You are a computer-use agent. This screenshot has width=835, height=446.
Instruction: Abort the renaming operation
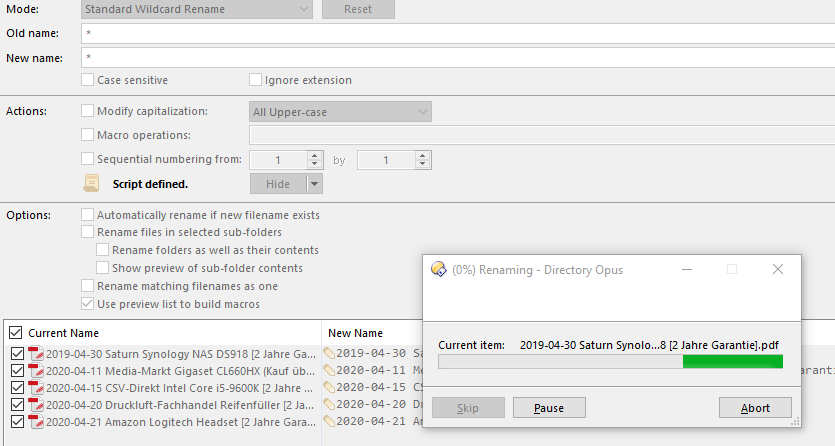tap(755, 408)
